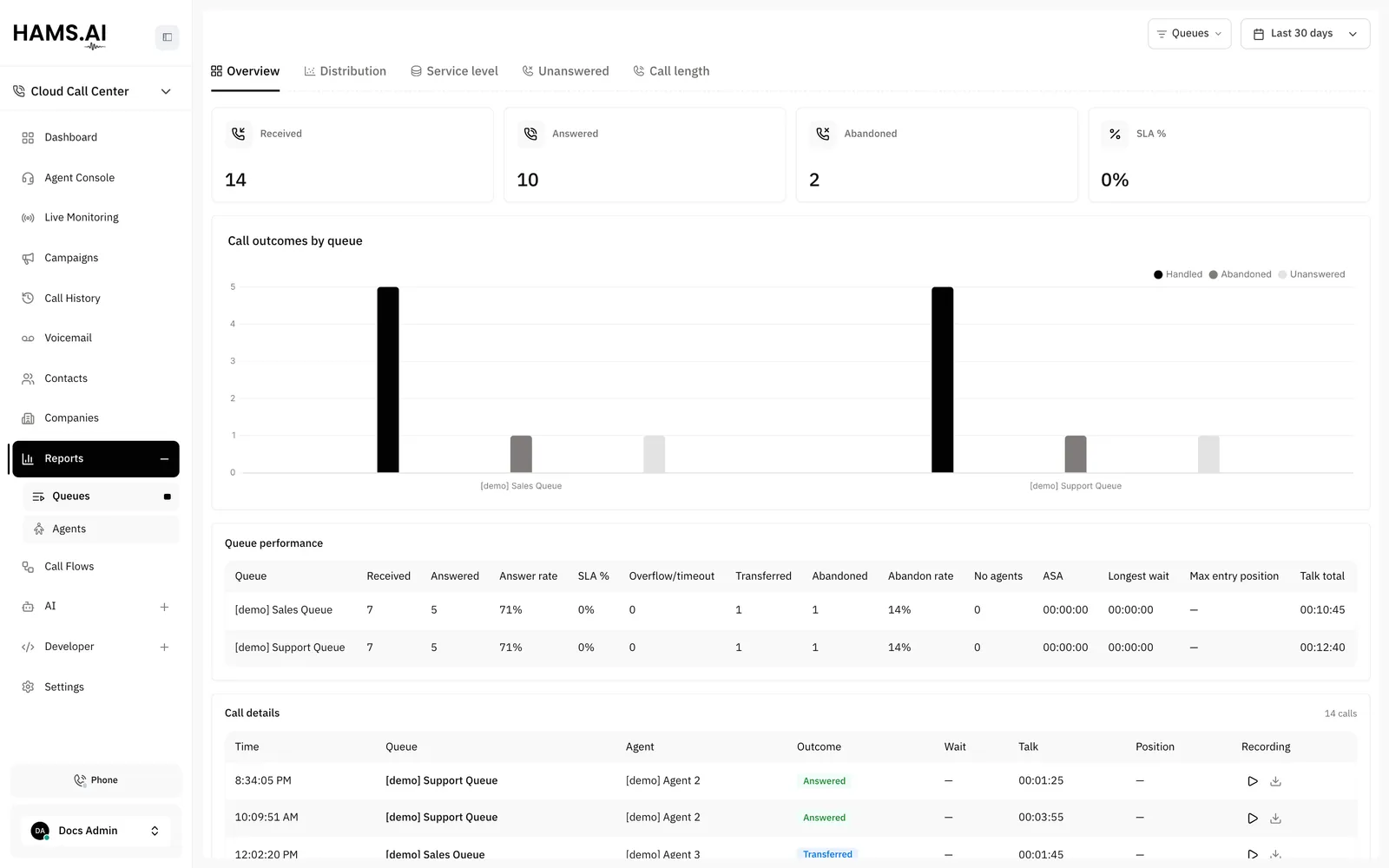Open Settings from the sidebar

(x=95, y=687)
